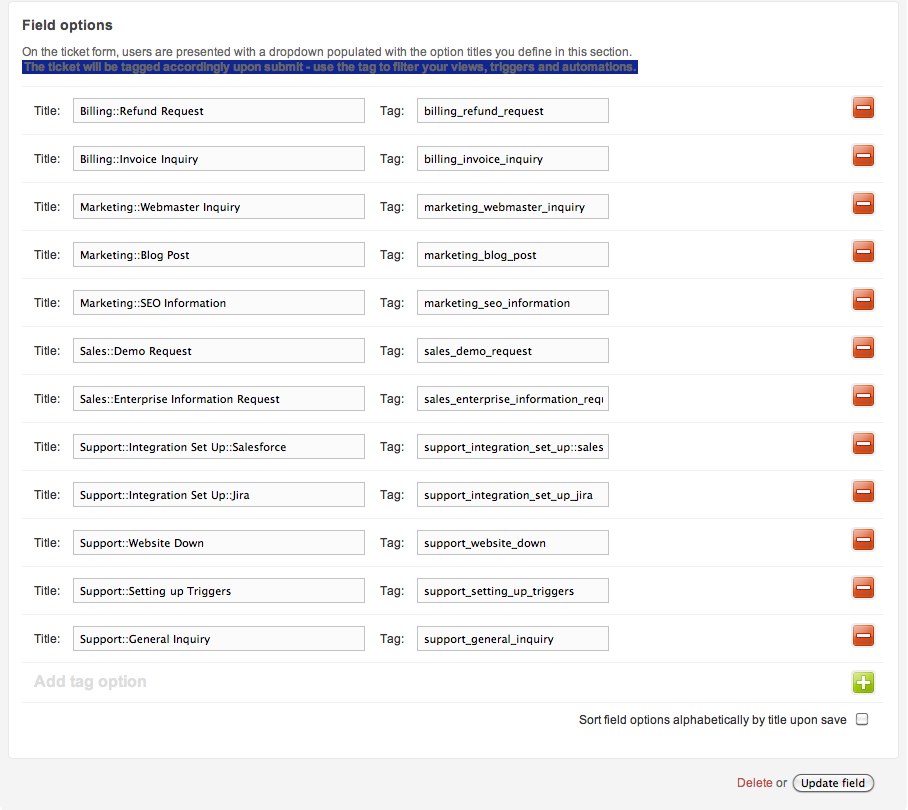The height and width of the screenshot is (810, 908).
Task: Remove the Support::Integration Set Up::Jira option
Action: [863, 492]
